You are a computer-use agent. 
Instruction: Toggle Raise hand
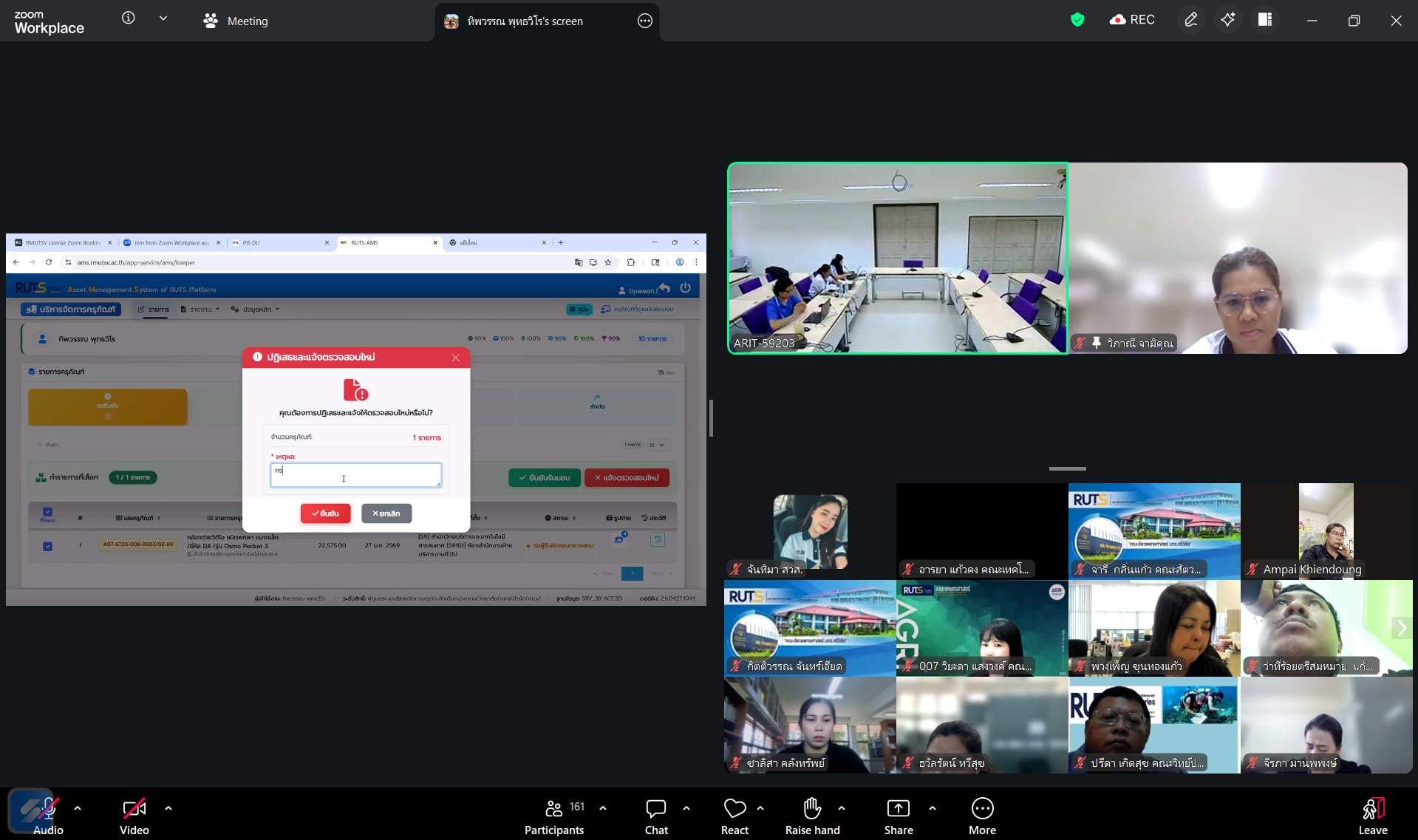click(x=812, y=816)
